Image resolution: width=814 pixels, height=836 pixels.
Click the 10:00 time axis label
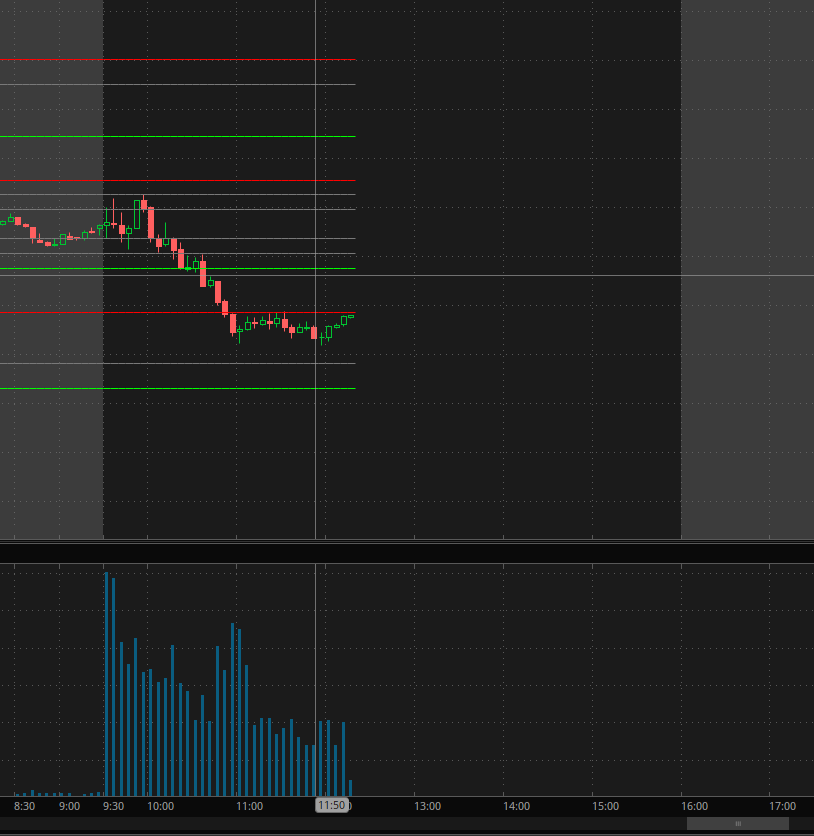[x=160, y=806]
